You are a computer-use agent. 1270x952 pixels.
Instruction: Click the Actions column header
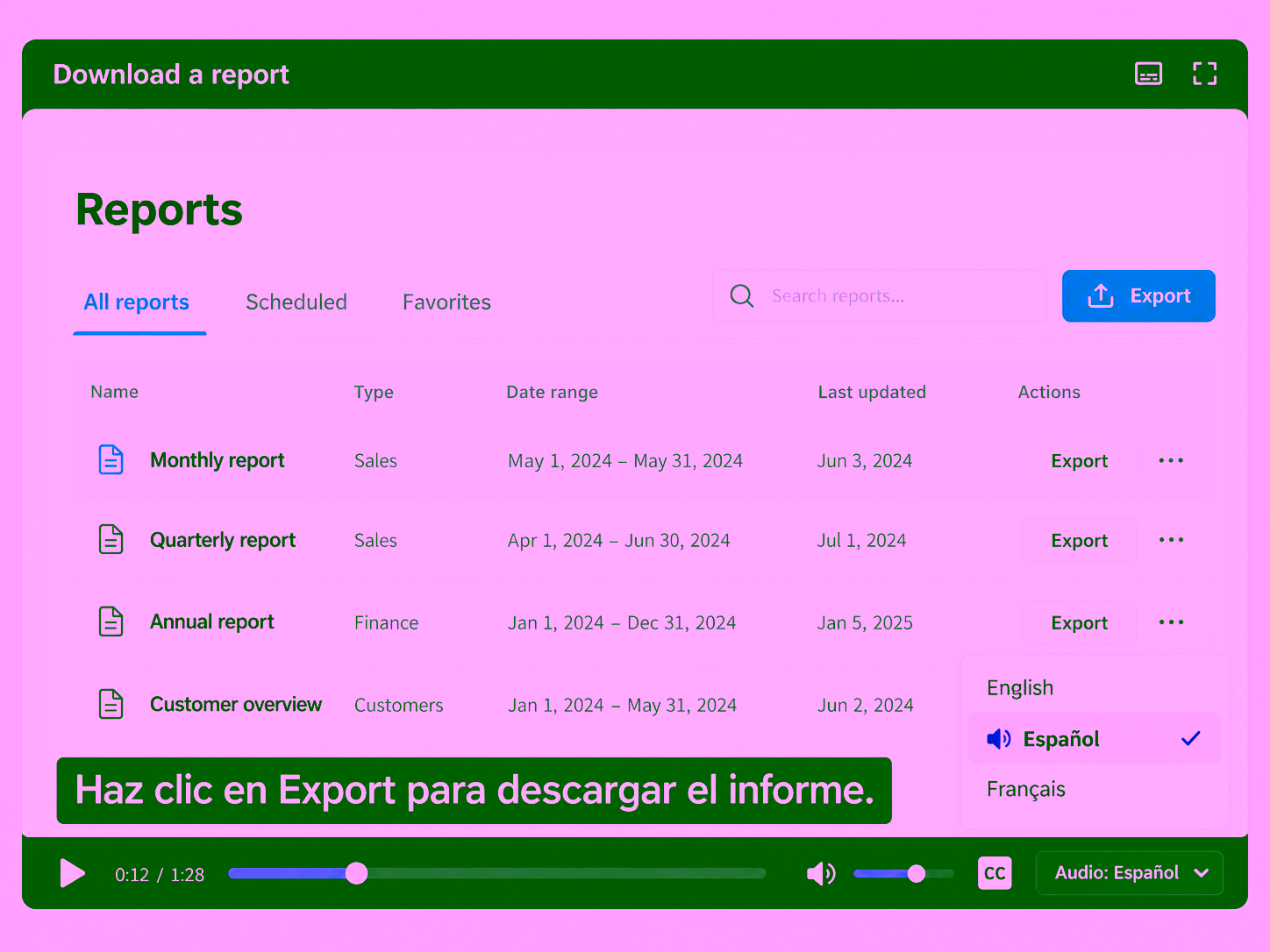point(1049,392)
